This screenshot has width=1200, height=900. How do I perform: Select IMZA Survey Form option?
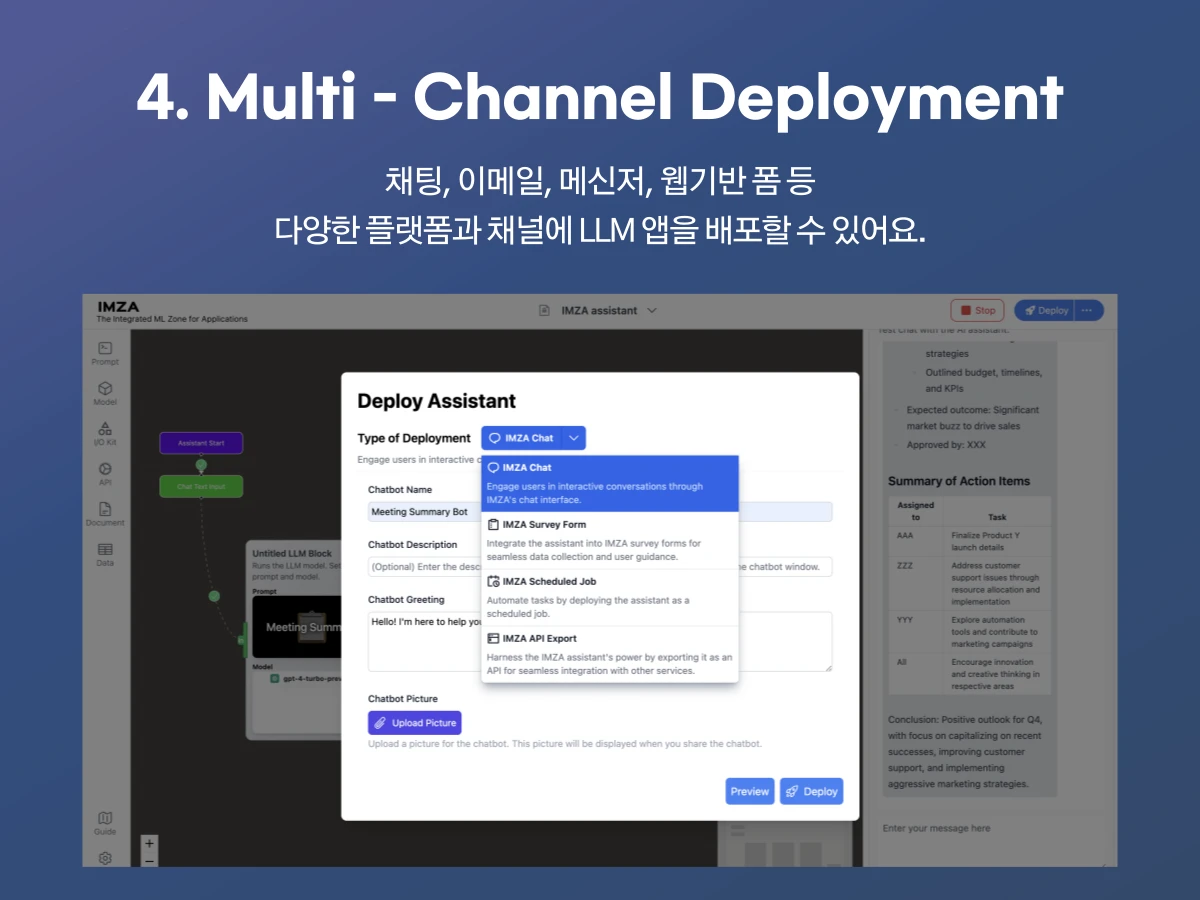(x=610, y=540)
